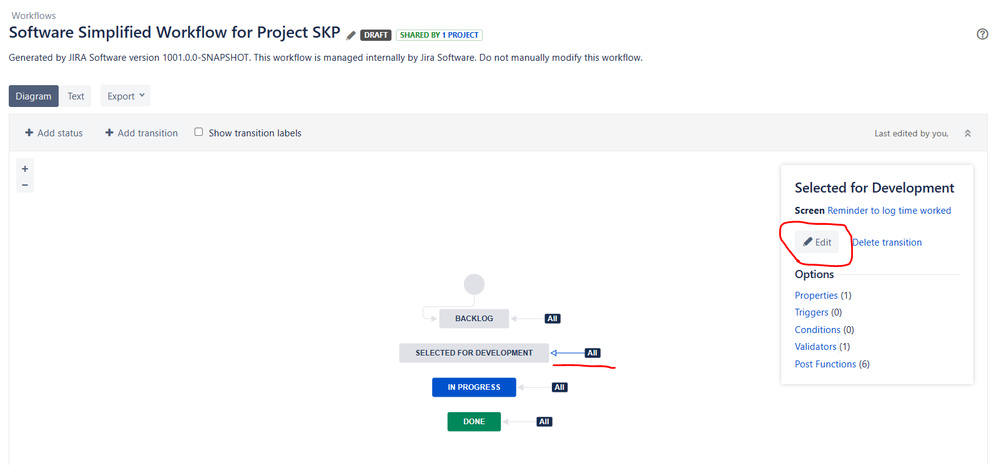
Task: Open the Export dropdown
Action: 126,96
